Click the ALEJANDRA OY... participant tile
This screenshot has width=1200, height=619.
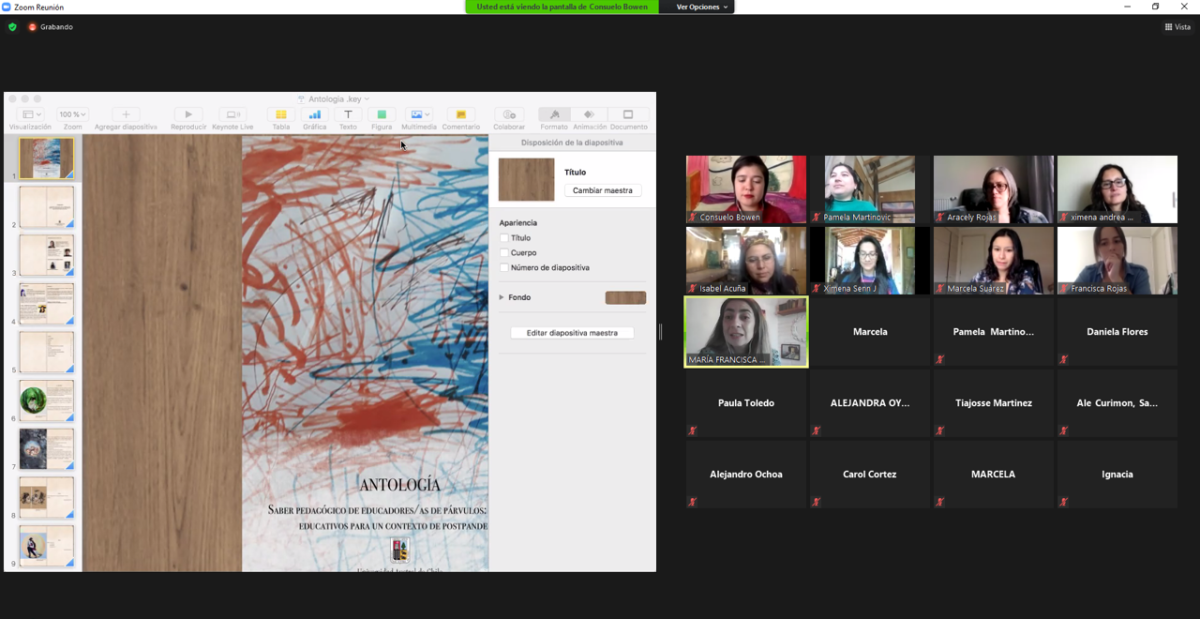[x=869, y=403]
